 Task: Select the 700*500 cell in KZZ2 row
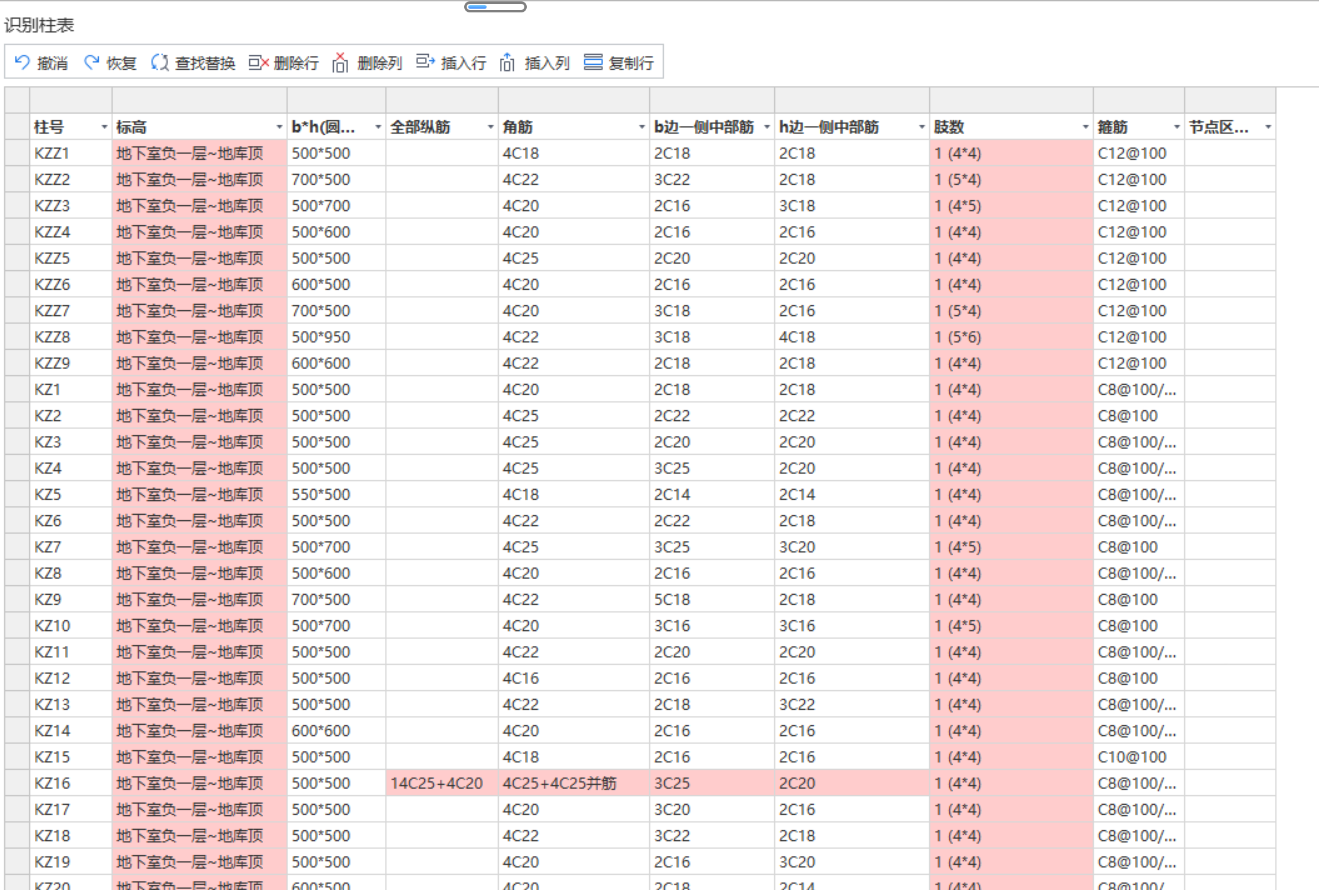click(x=337, y=180)
